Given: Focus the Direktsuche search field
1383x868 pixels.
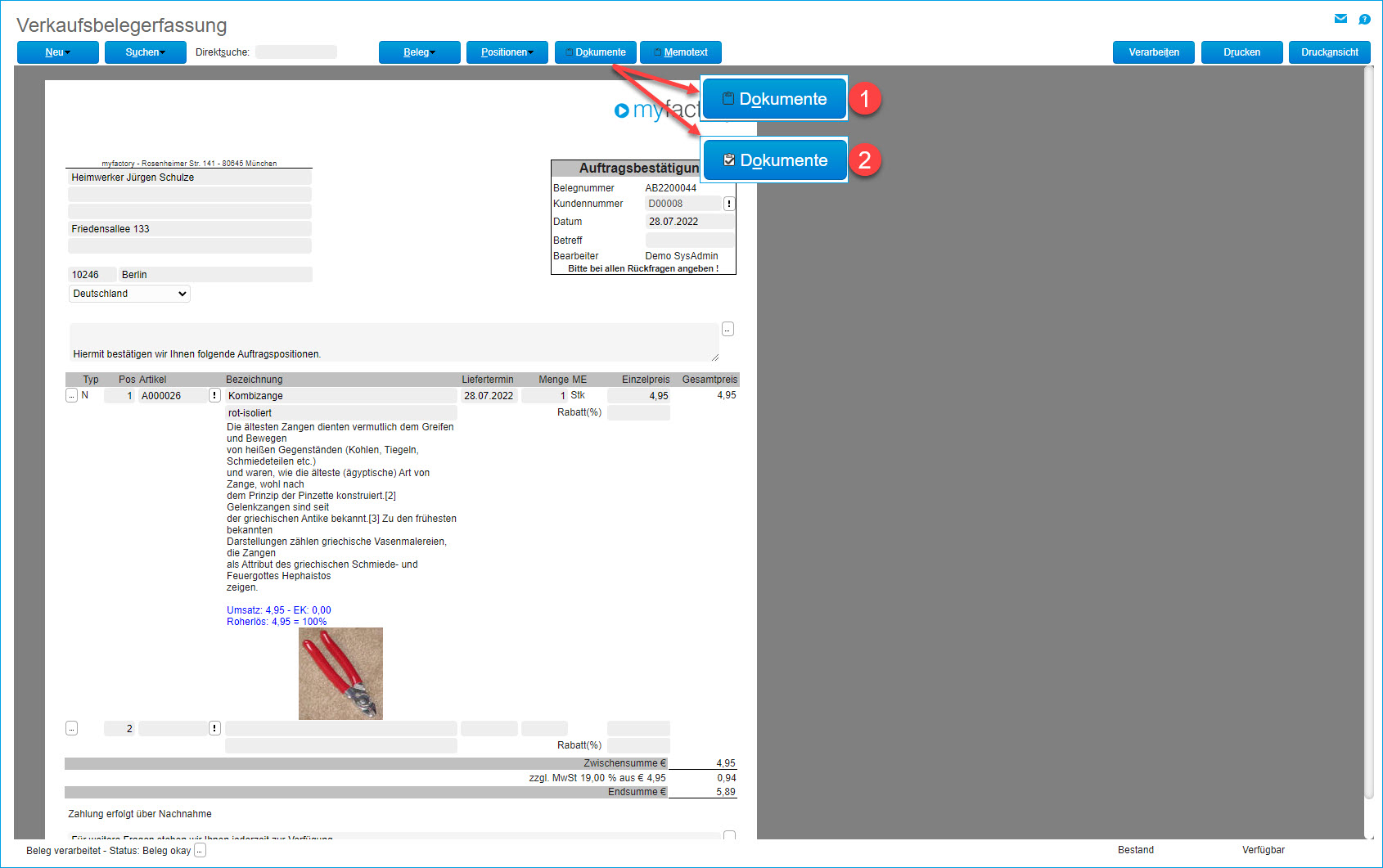Looking at the screenshot, I should click(296, 52).
